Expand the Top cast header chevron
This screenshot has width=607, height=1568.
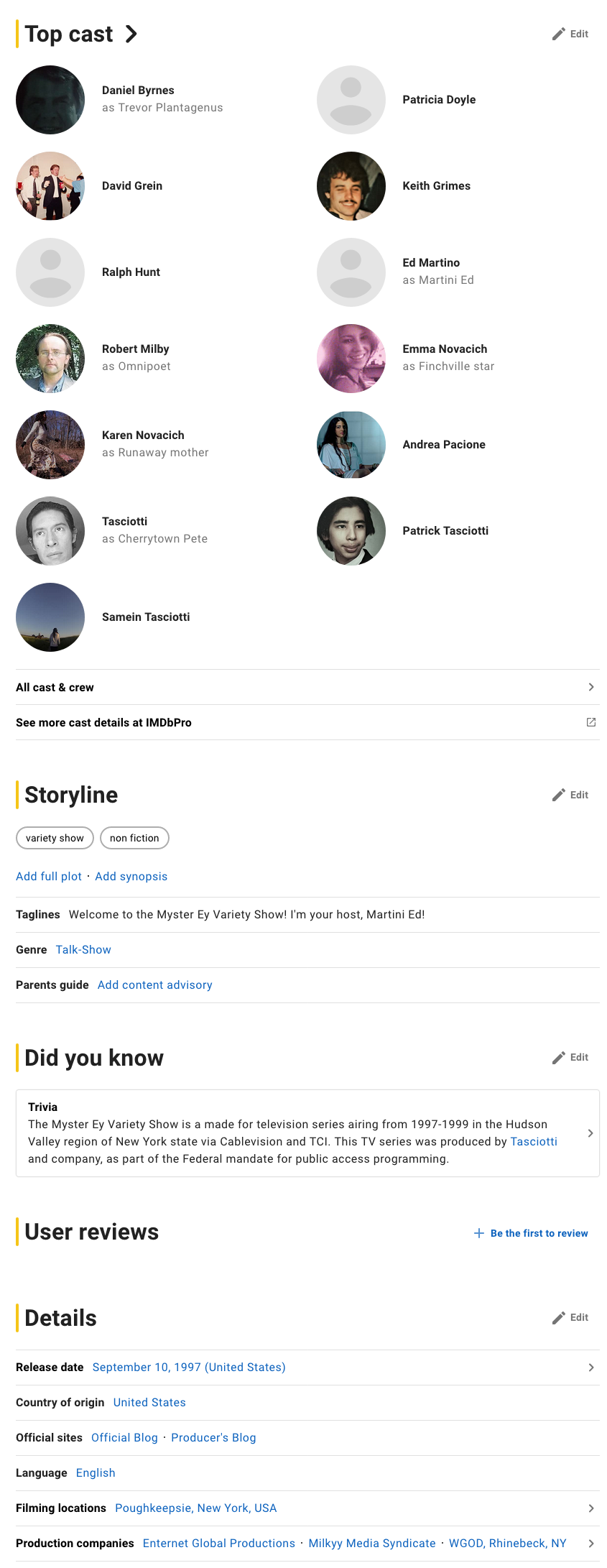tap(131, 34)
